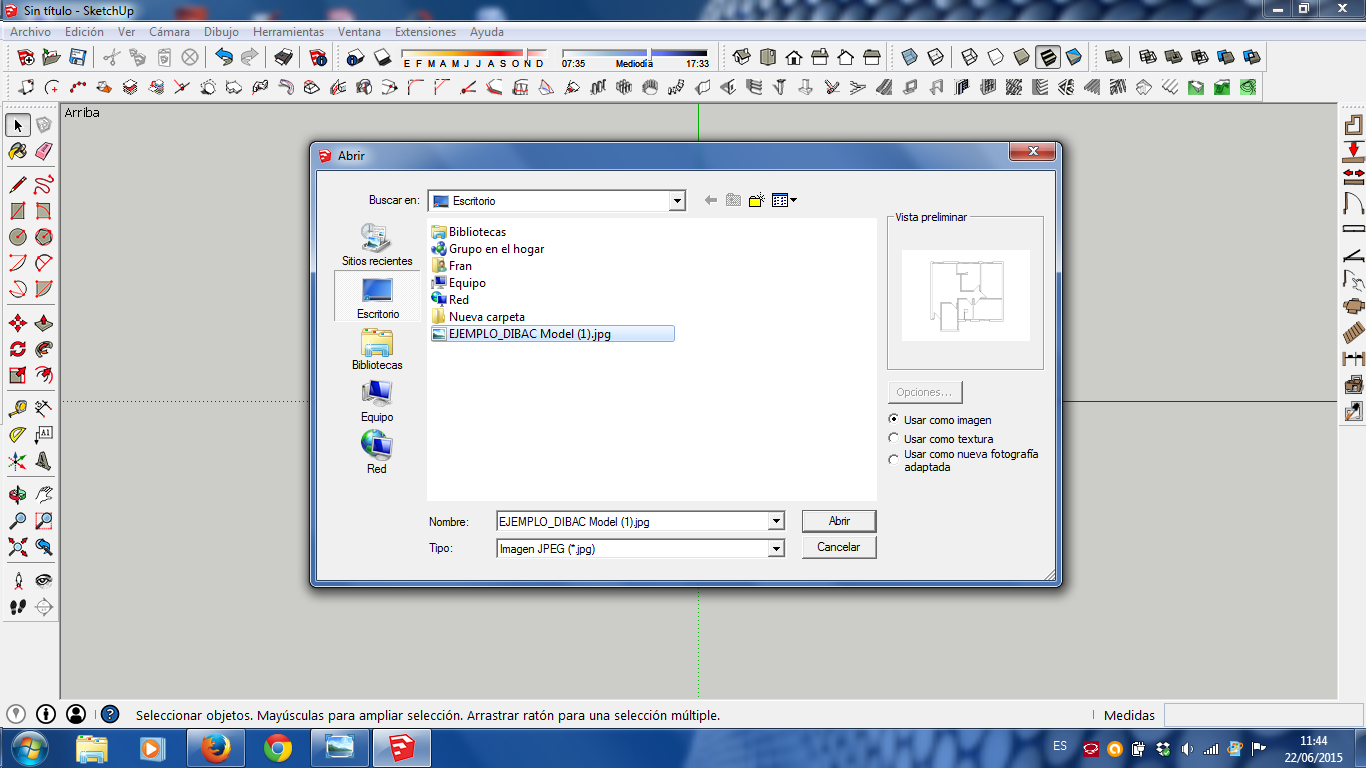Viewport: 1366px width, 768px height.
Task: Switch to Iso view icon
Action: click(x=742, y=57)
